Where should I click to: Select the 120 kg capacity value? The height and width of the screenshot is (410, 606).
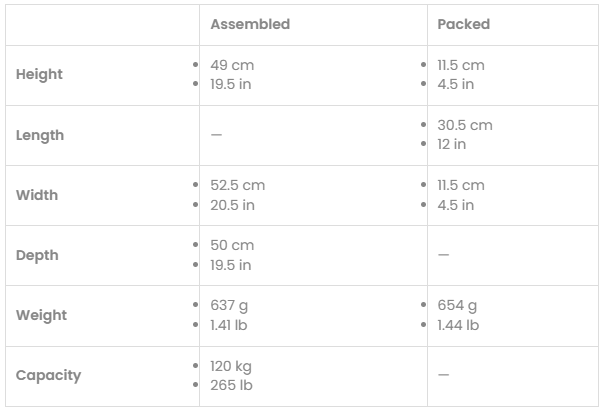[x=231, y=366]
